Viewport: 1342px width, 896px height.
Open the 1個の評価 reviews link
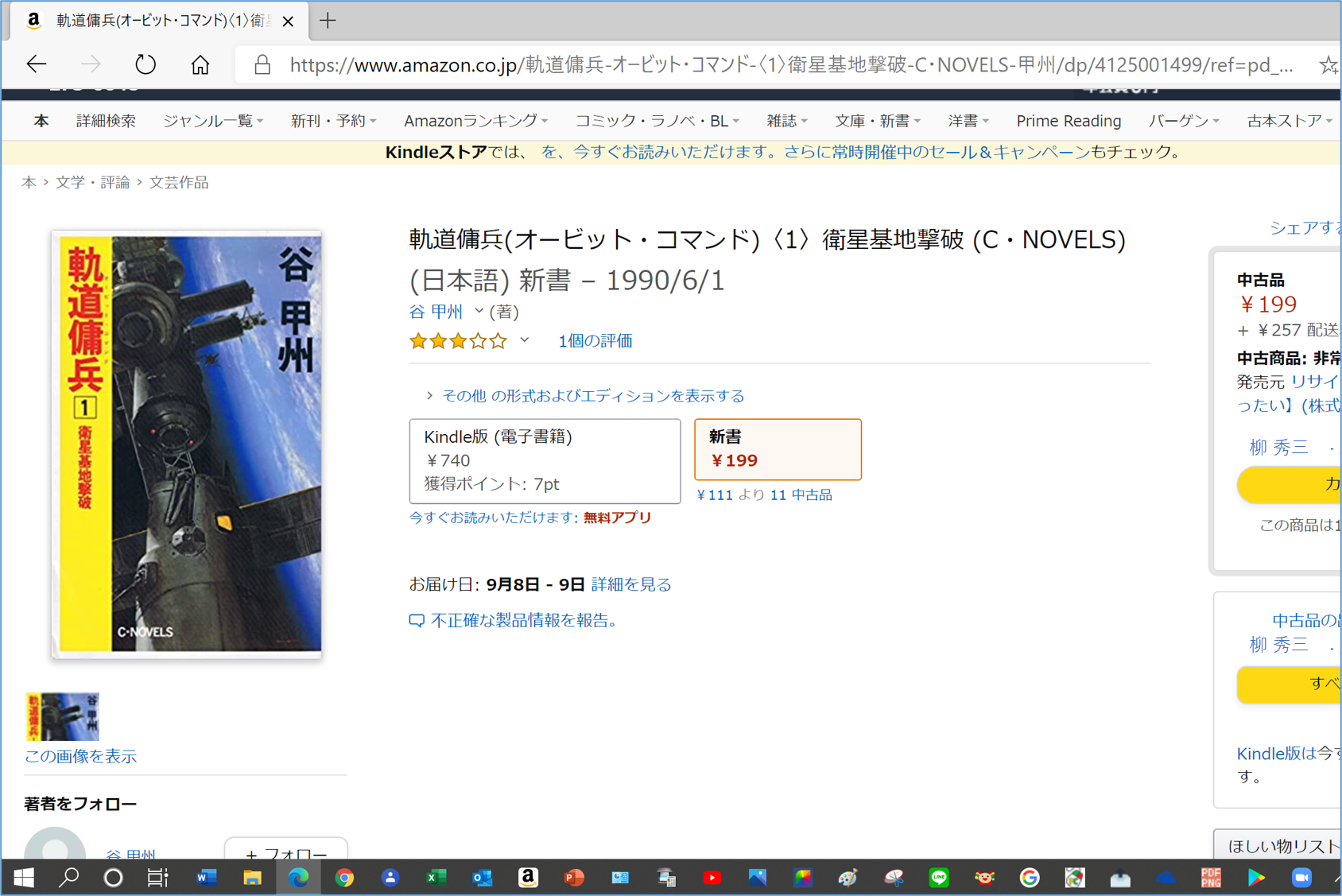[x=595, y=341]
